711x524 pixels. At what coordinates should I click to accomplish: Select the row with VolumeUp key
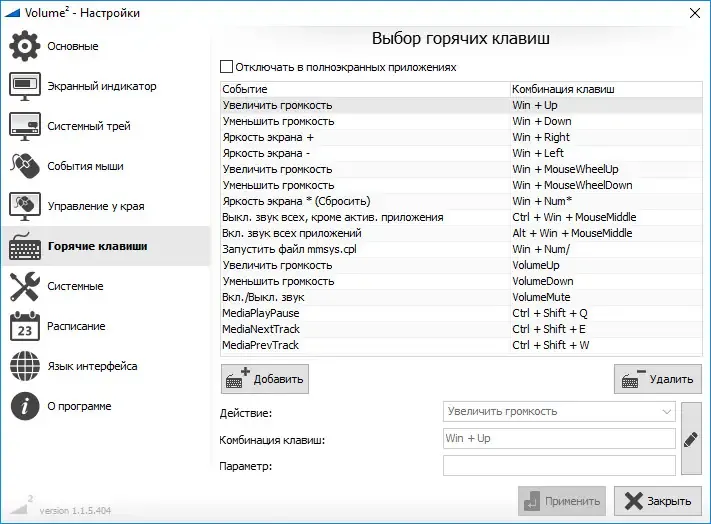(x=462, y=265)
